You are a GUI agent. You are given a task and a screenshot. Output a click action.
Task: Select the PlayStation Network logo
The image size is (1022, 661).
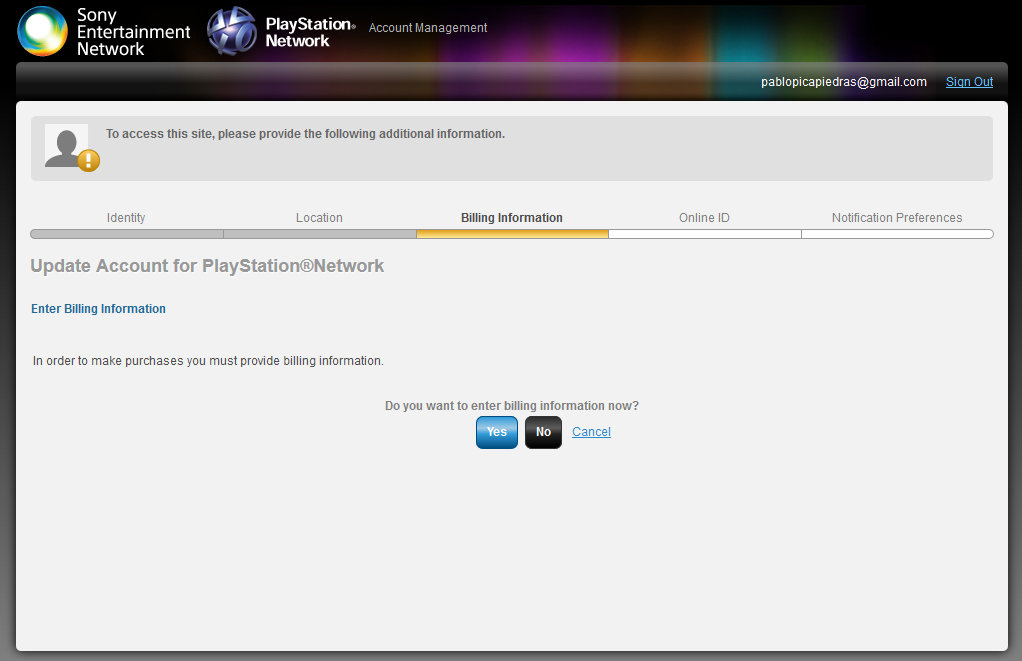(x=280, y=29)
